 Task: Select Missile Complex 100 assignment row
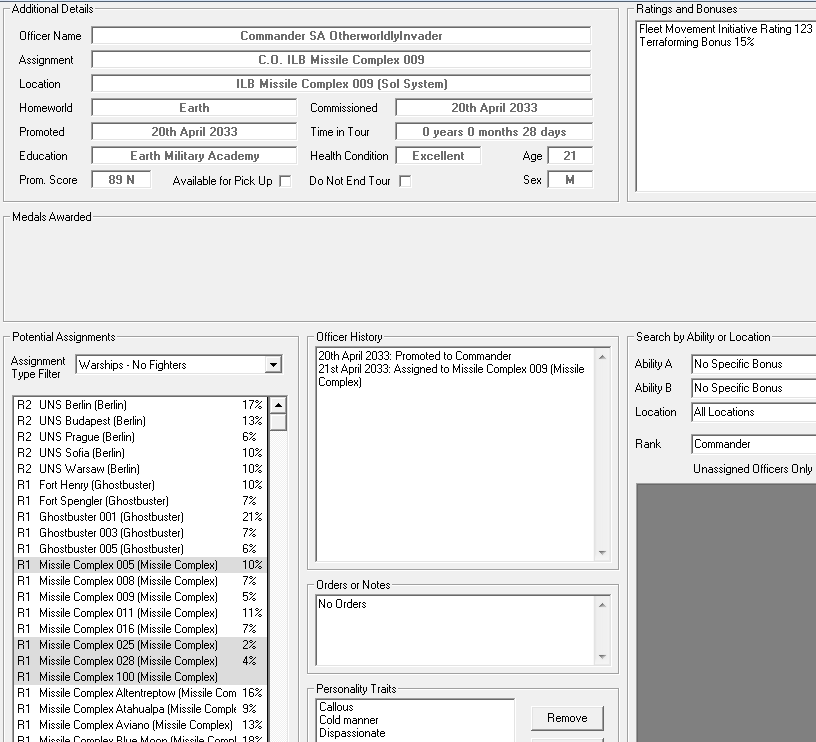[140, 677]
